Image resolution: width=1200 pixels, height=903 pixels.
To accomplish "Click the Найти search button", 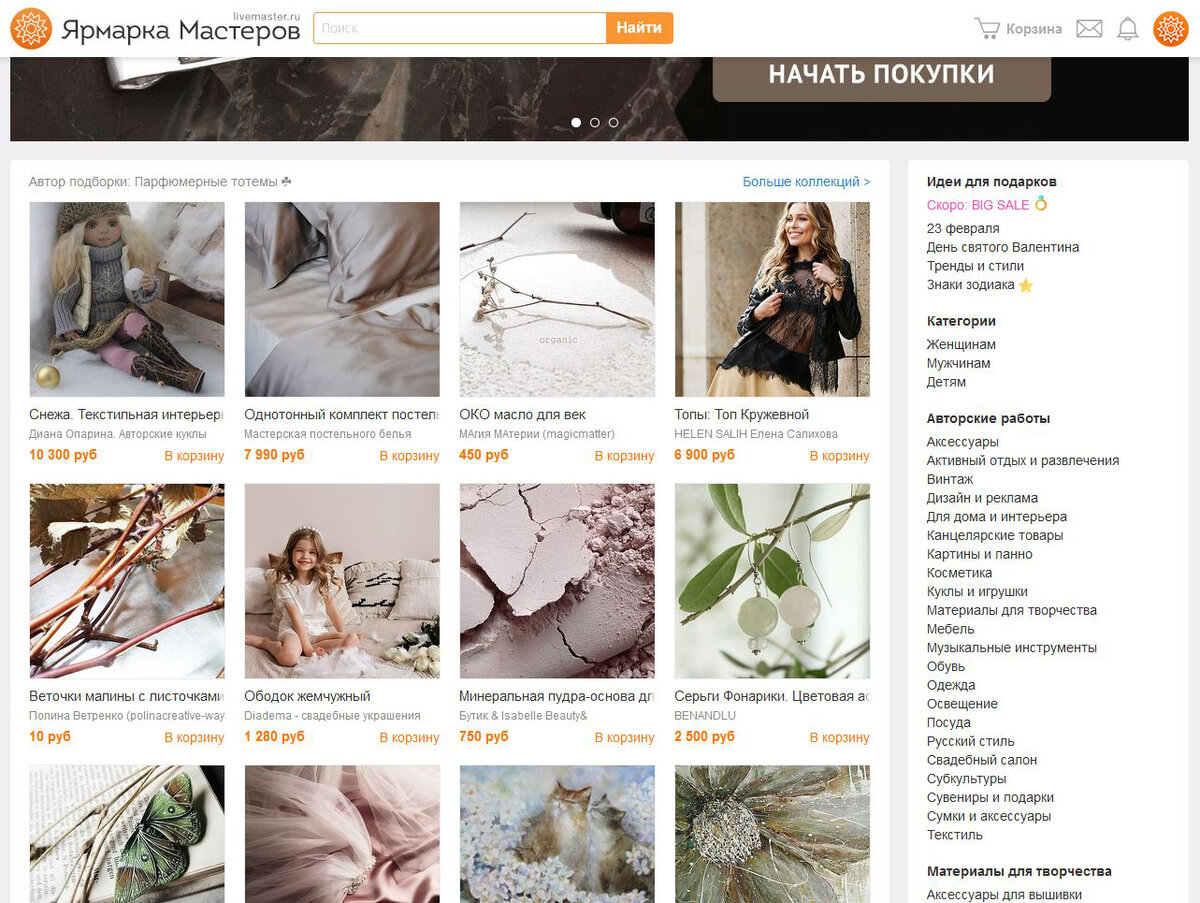I will point(639,28).
